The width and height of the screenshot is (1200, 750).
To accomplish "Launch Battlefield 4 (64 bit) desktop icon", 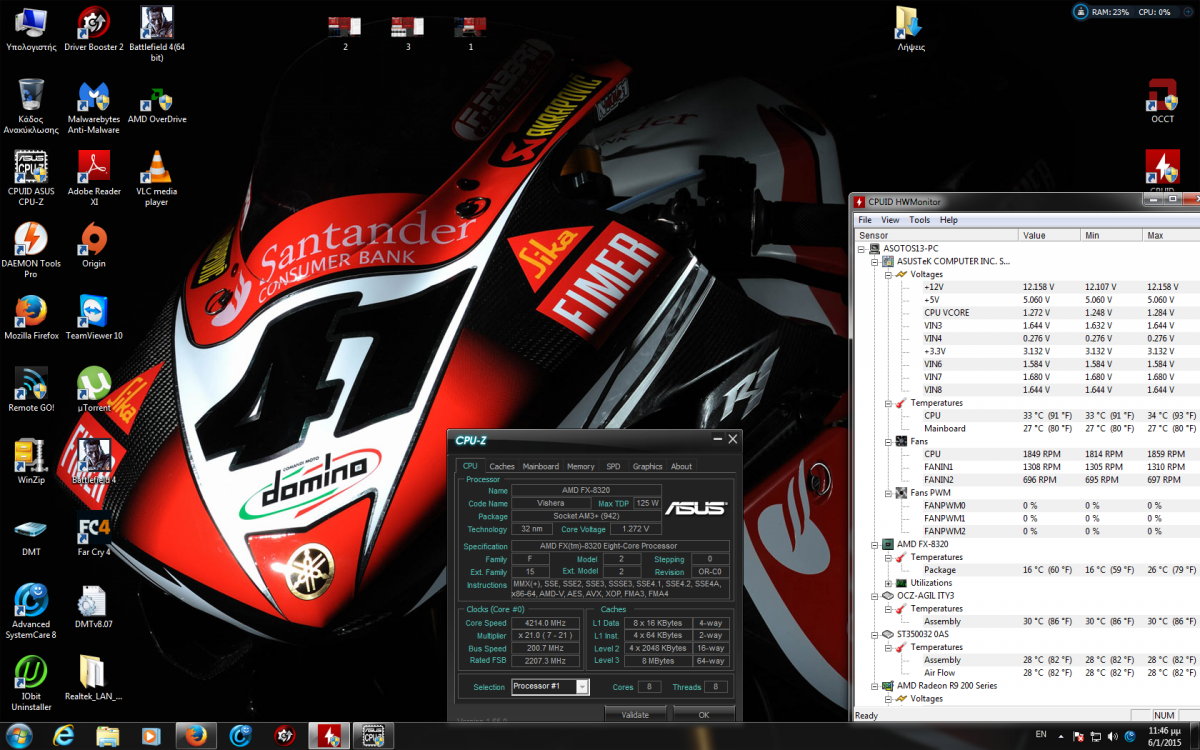I will coord(156,34).
